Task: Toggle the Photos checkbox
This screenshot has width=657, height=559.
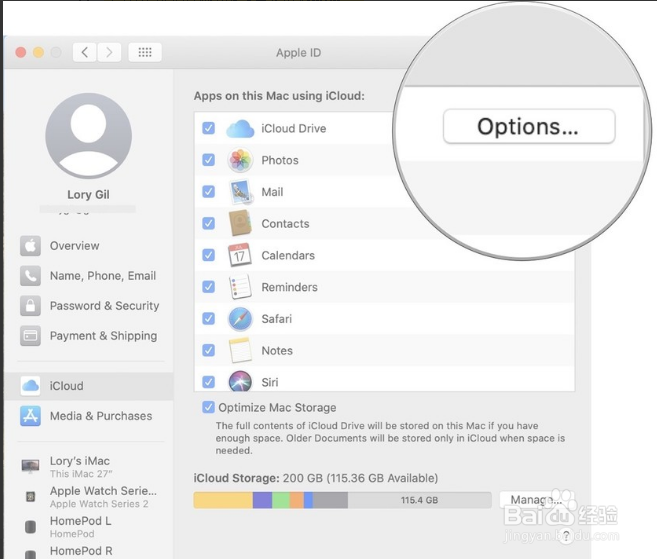Action: tap(208, 160)
